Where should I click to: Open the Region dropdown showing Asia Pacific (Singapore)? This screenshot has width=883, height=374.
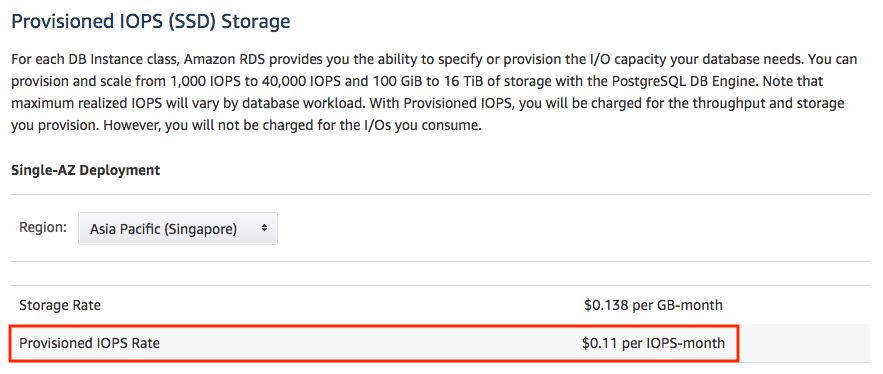(x=178, y=229)
